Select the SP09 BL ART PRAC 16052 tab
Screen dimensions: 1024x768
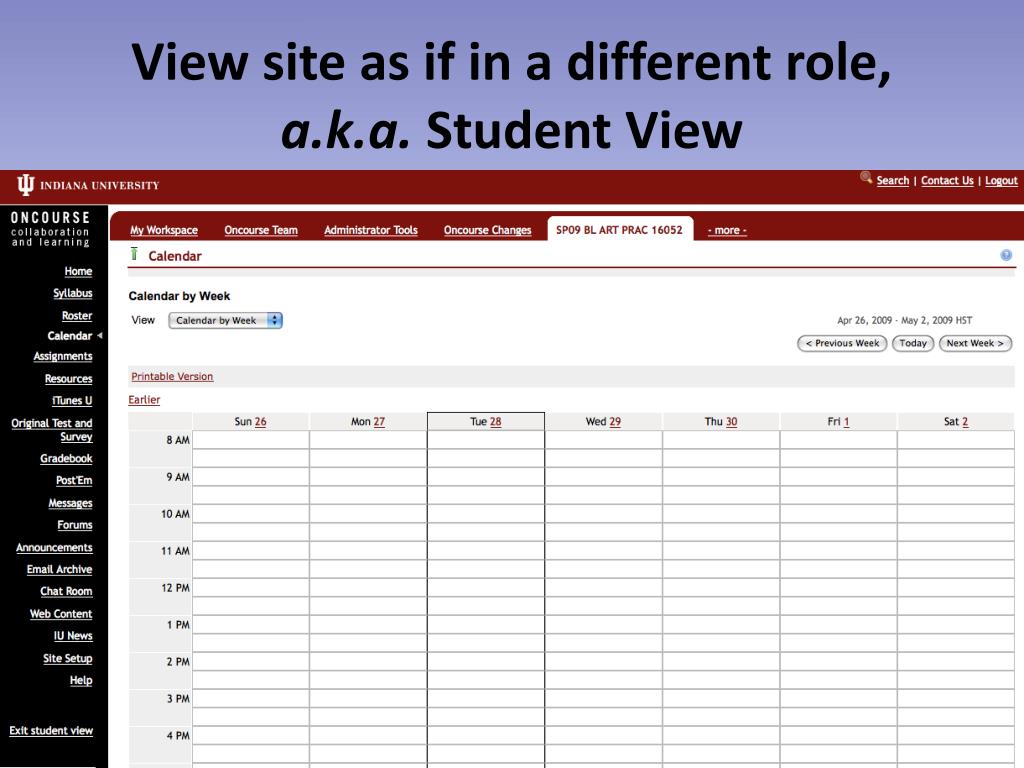coord(619,230)
